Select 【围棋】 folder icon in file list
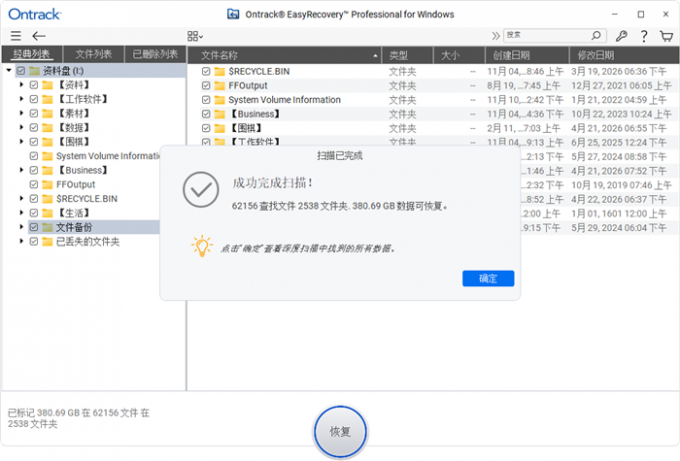This screenshot has width=680, height=461. [x=220, y=128]
